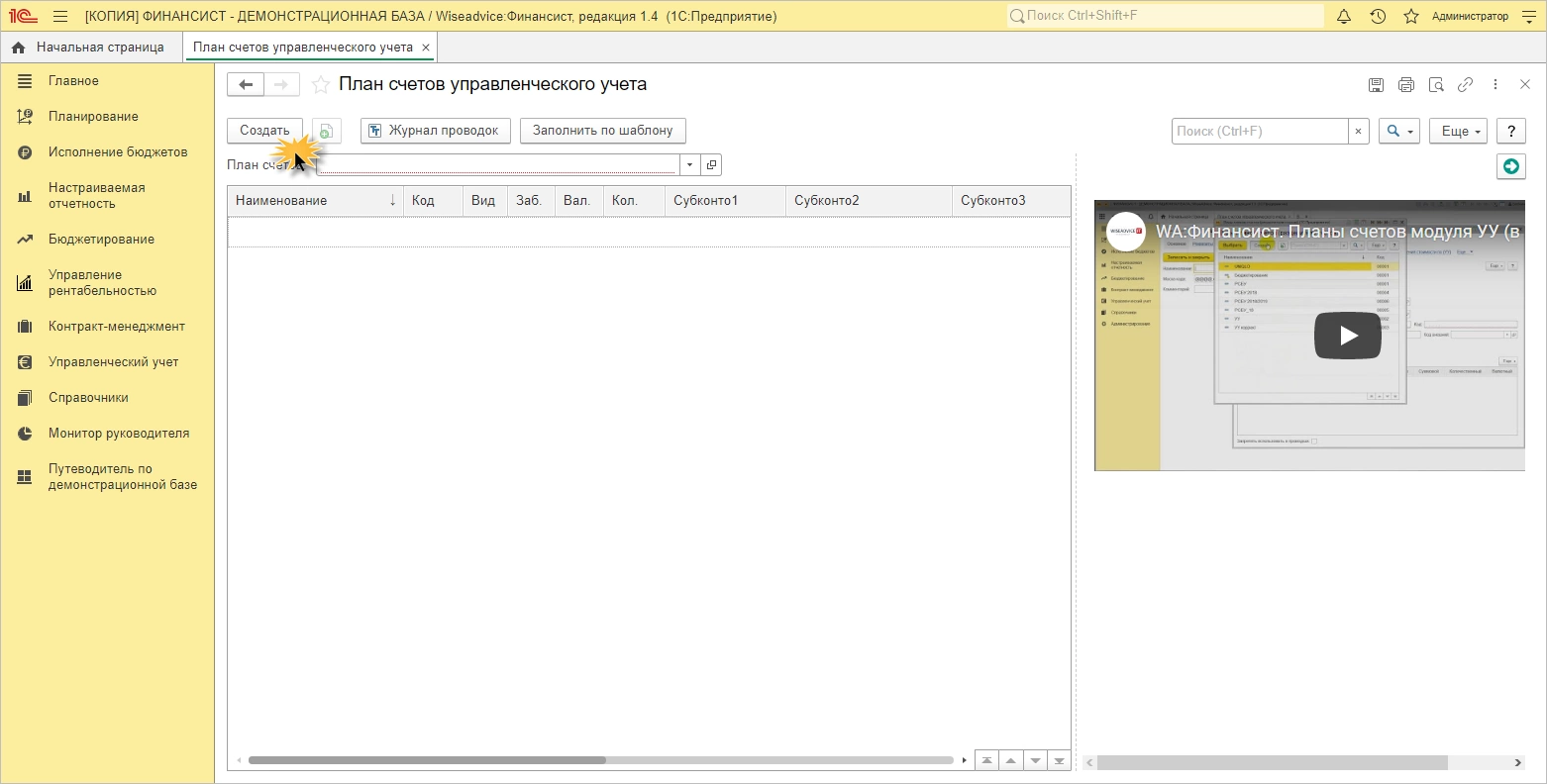Close the План счетов управленческого учета tab
Image resolution: width=1547 pixels, height=784 pixels.
[x=426, y=48]
